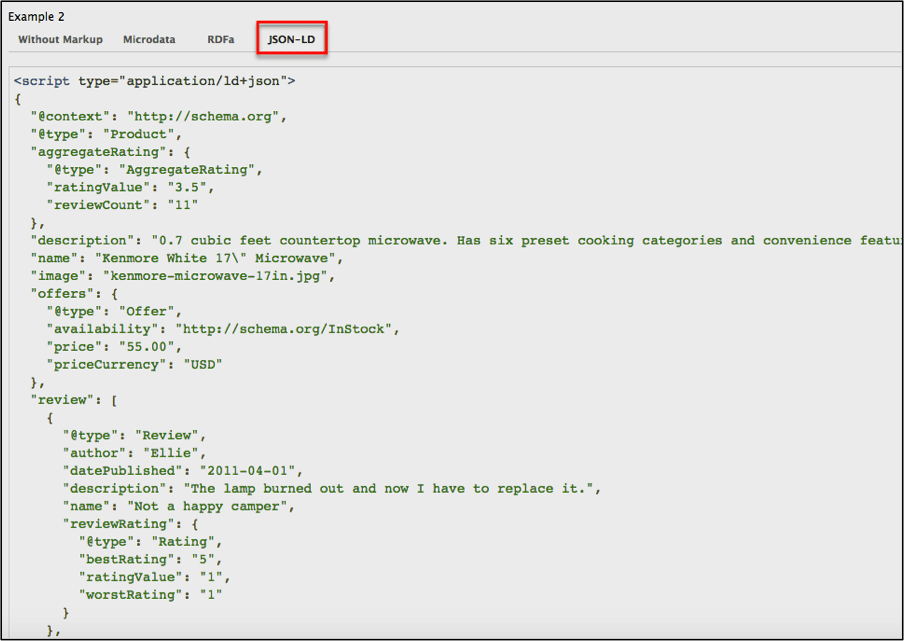Click the reviewCount value "11"
The height and width of the screenshot is (641, 904).
point(182,204)
